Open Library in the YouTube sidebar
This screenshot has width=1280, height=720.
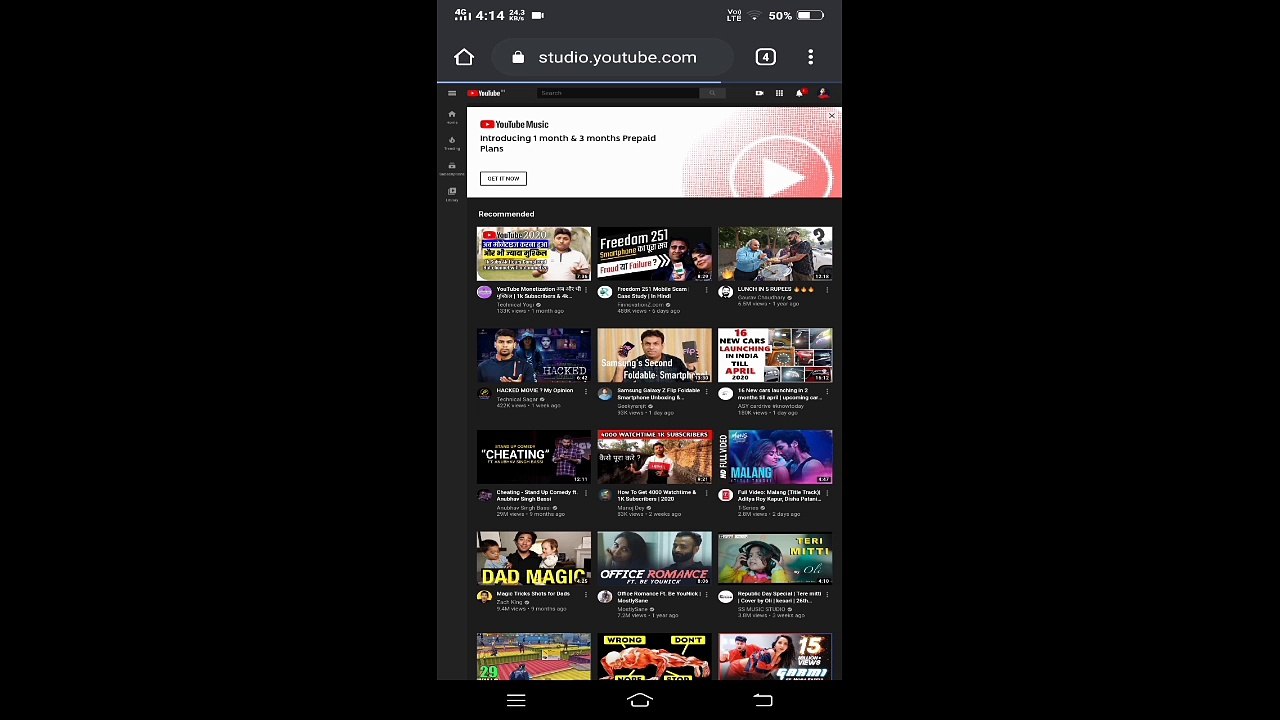click(452, 194)
